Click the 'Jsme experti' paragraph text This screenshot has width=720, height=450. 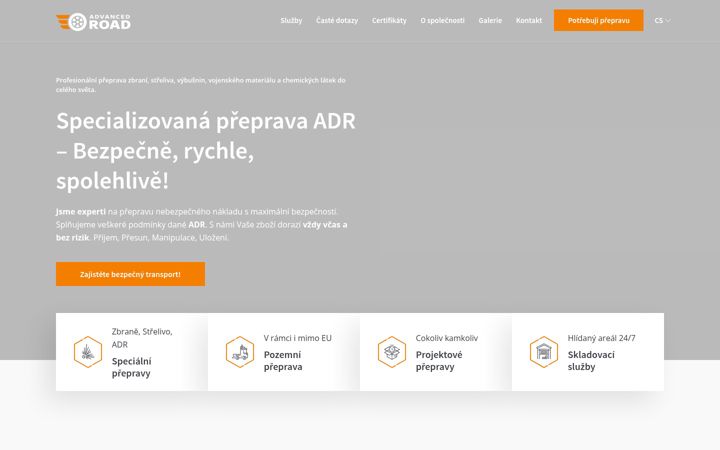point(202,225)
